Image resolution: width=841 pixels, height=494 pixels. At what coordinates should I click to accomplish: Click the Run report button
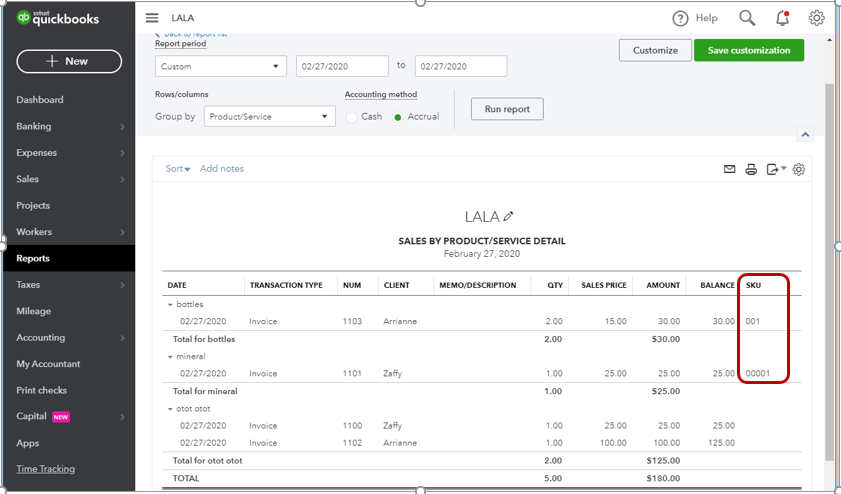(x=507, y=109)
